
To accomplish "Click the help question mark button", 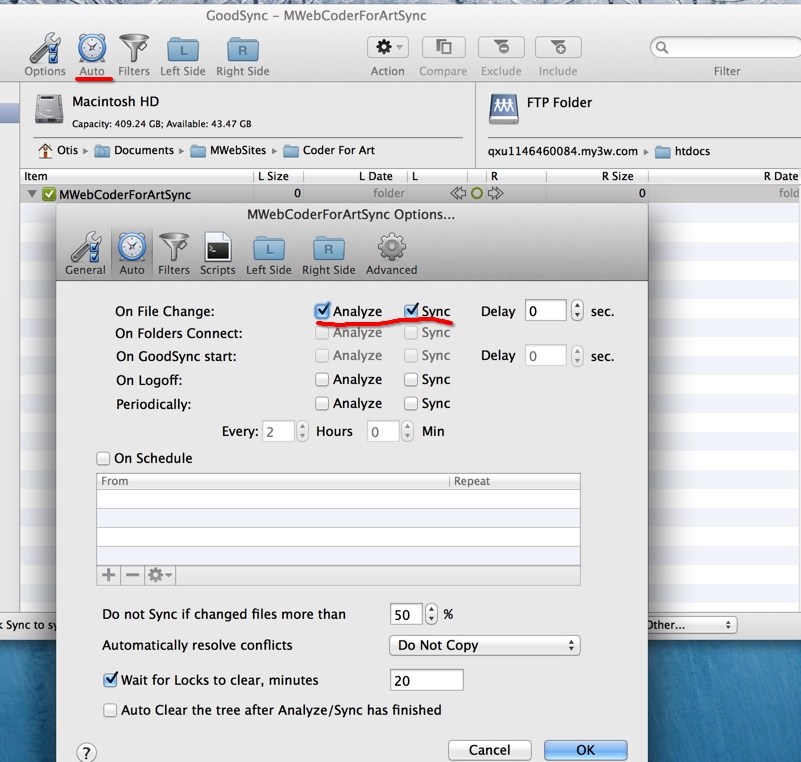I will (87, 752).
